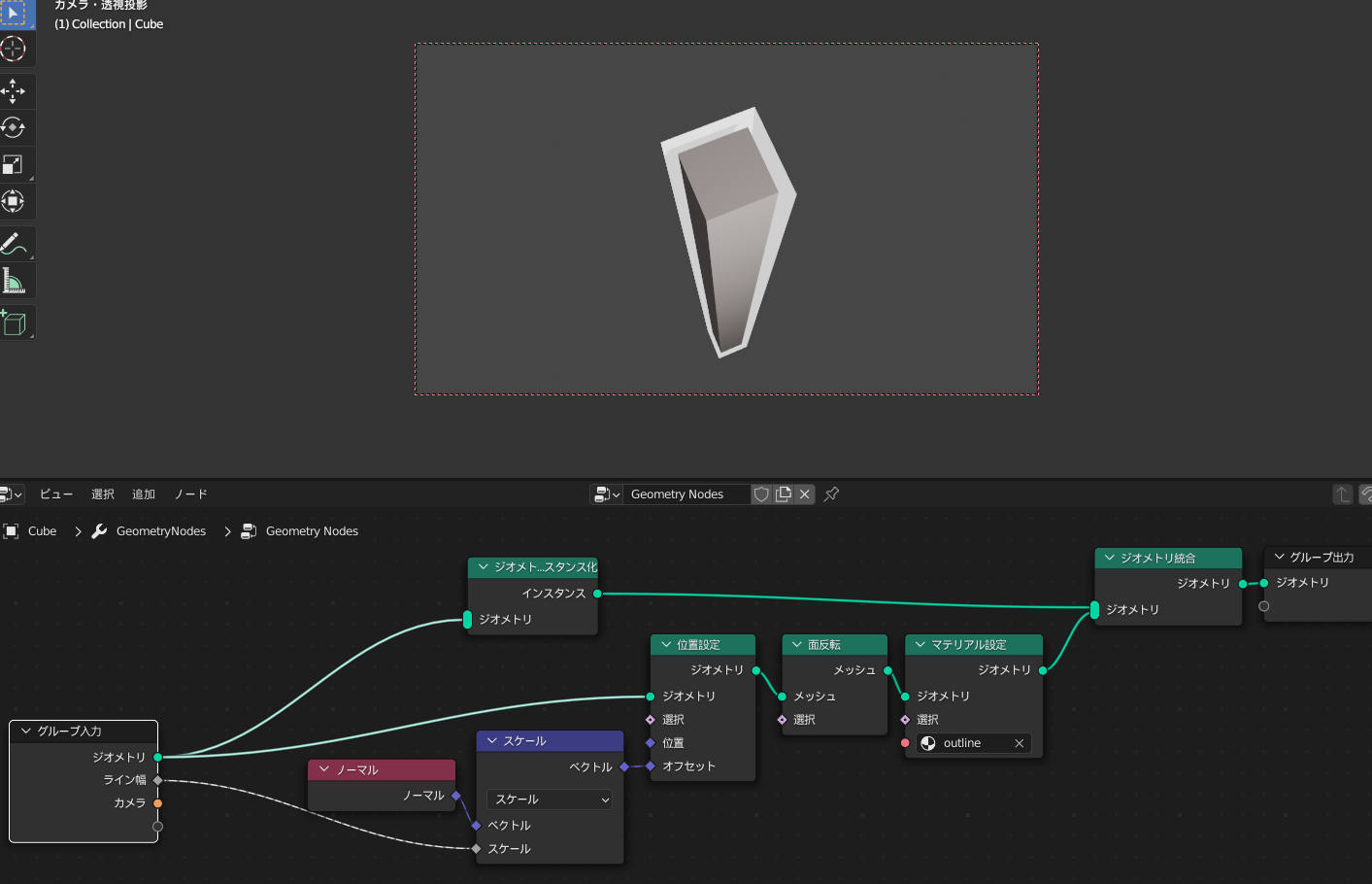This screenshot has width=1372, height=884.
Task: Select the Annotate tool
Action: point(14,244)
